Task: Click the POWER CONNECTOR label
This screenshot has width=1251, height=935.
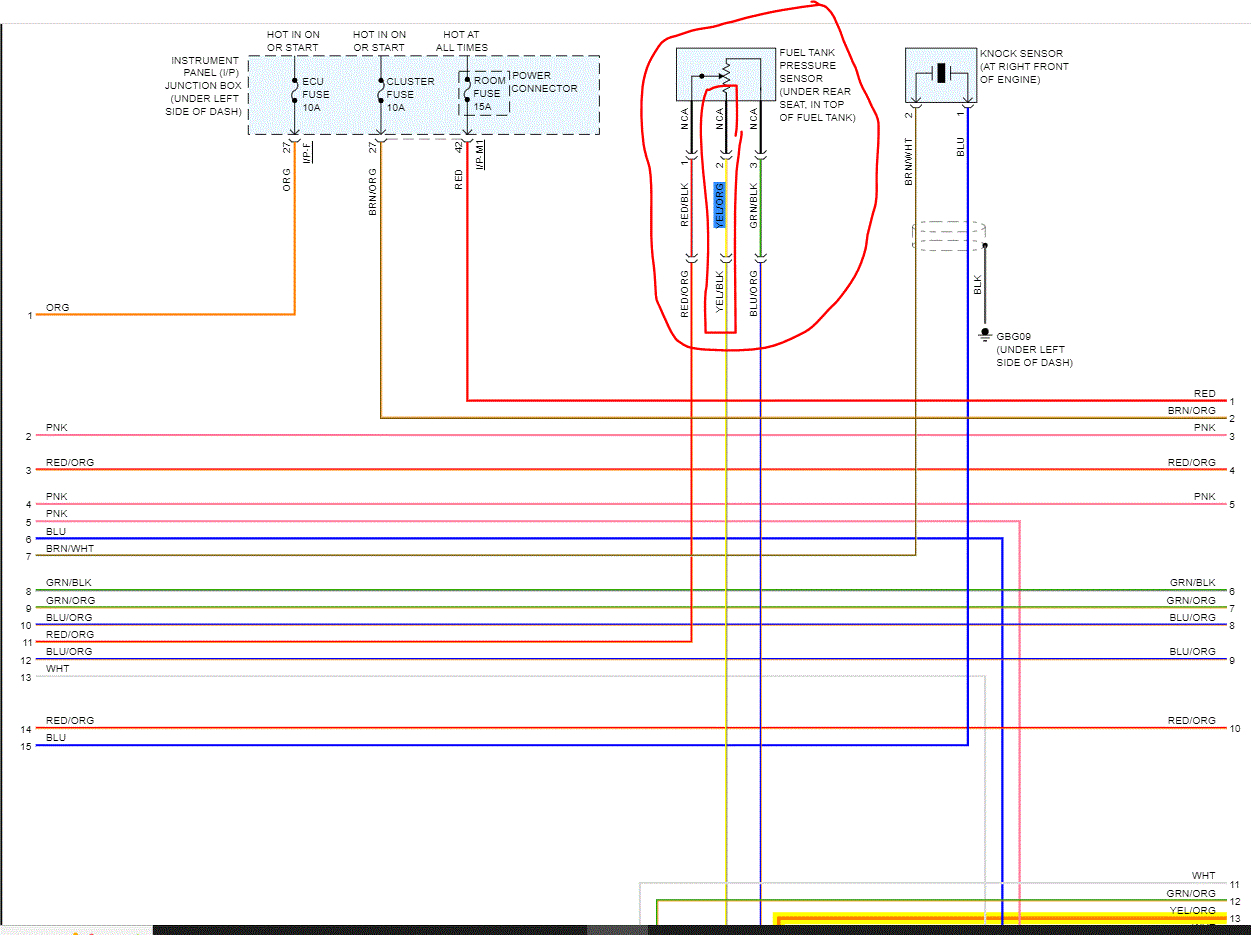Action: click(x=544, y=82)
